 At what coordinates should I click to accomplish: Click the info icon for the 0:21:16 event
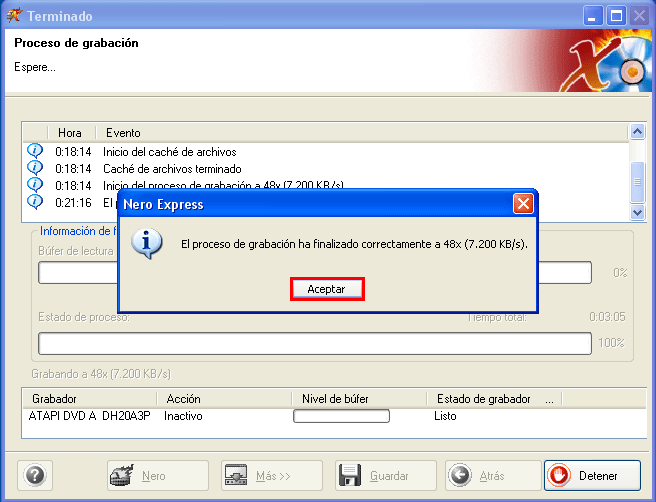click(x=35, y=202)
